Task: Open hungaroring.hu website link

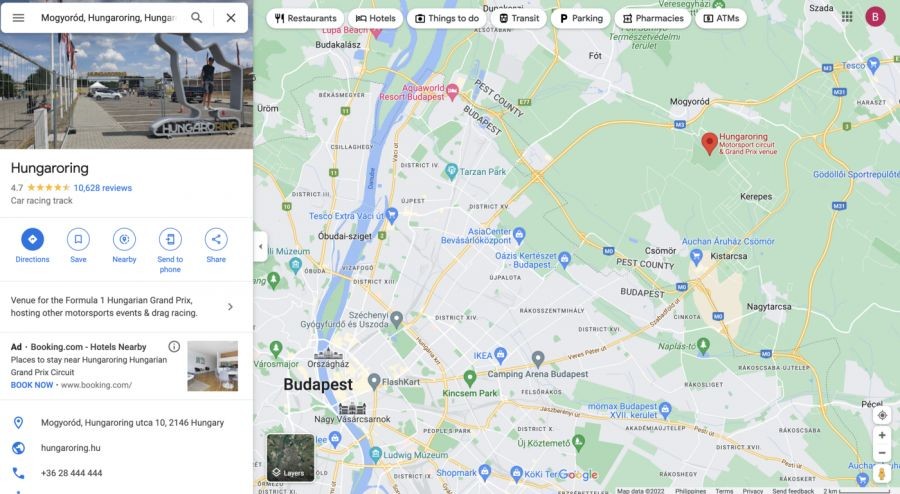Action: pyautogui.click(x=71, y=448)
